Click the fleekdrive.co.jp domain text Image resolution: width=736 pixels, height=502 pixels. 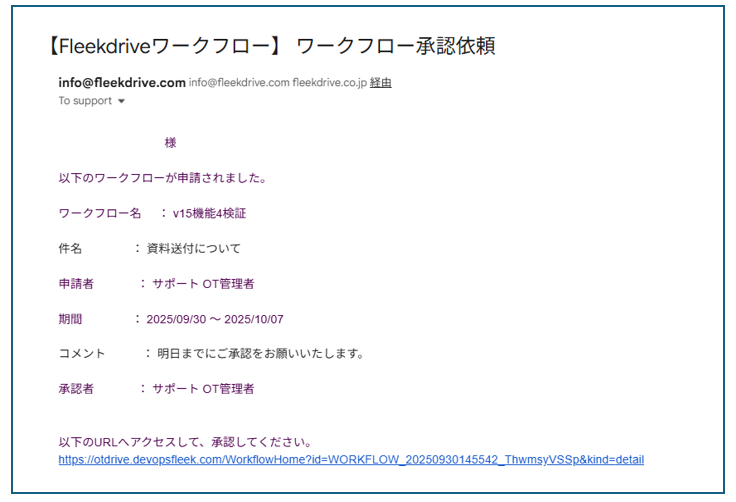point(329,83)
